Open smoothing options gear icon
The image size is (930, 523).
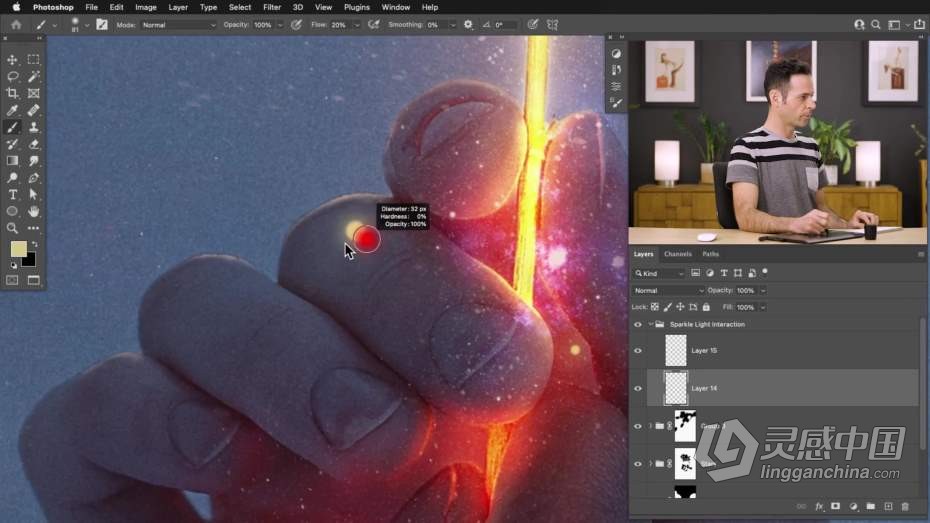468,25
